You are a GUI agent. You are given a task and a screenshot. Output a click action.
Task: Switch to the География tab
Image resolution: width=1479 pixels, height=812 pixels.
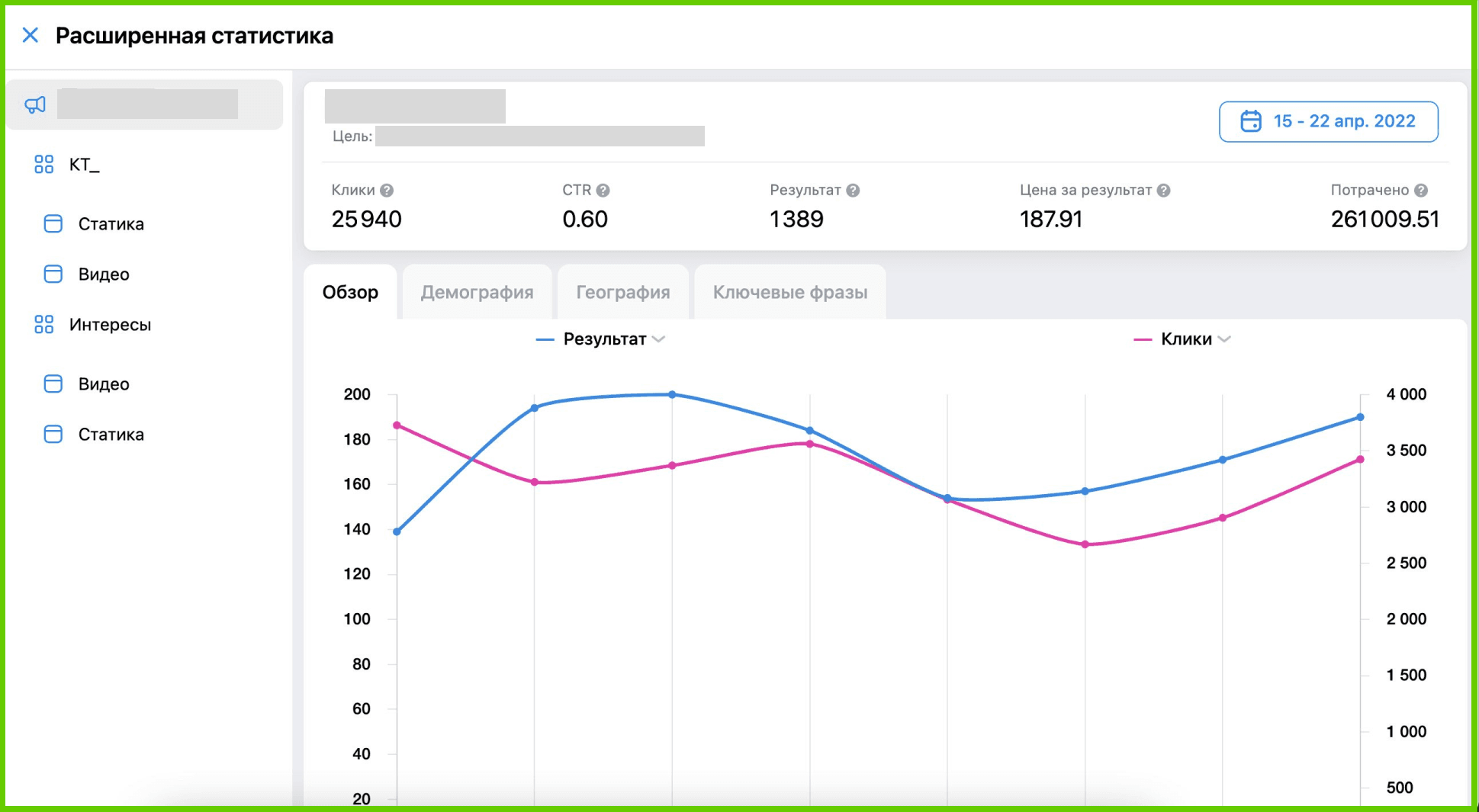[x=622, y=293]
